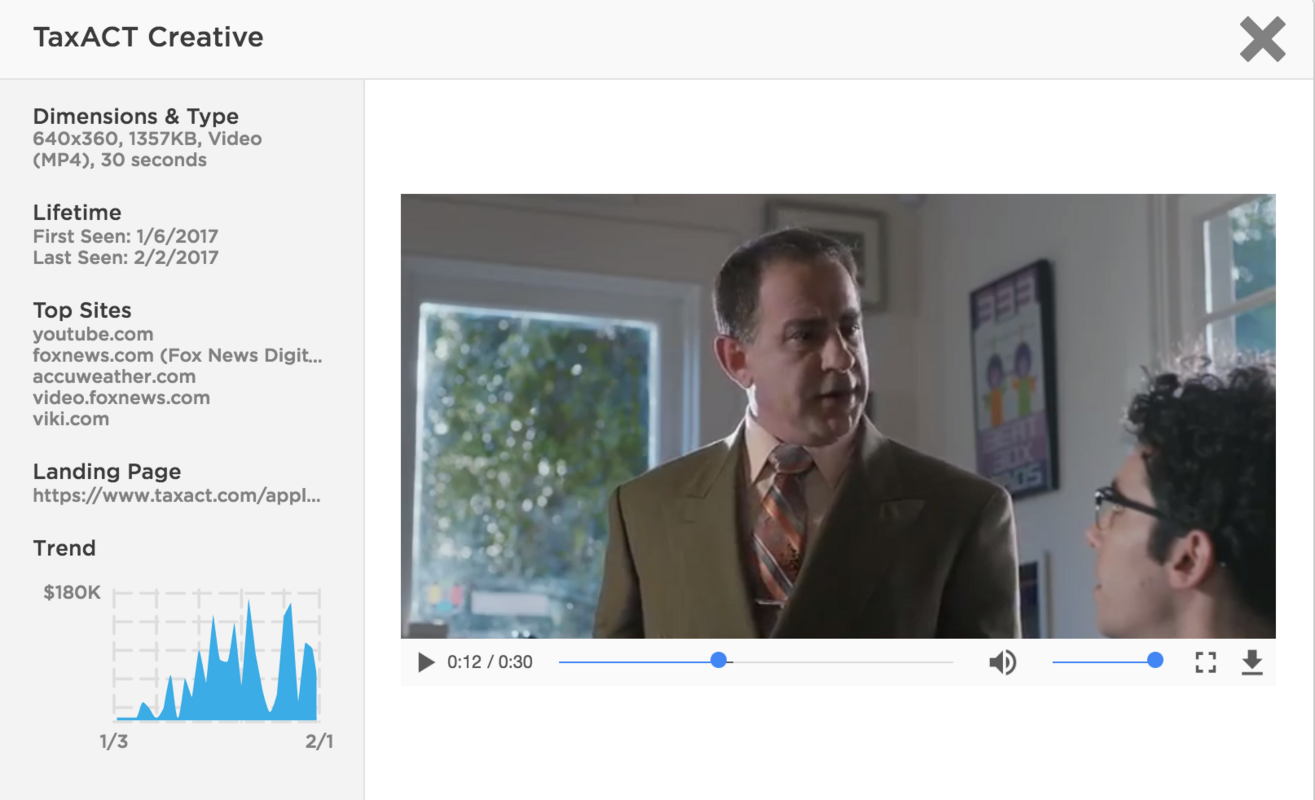The image size is (1315, 800).
Task: Click youtube.com in Top Sites
Action: [93, 334]
